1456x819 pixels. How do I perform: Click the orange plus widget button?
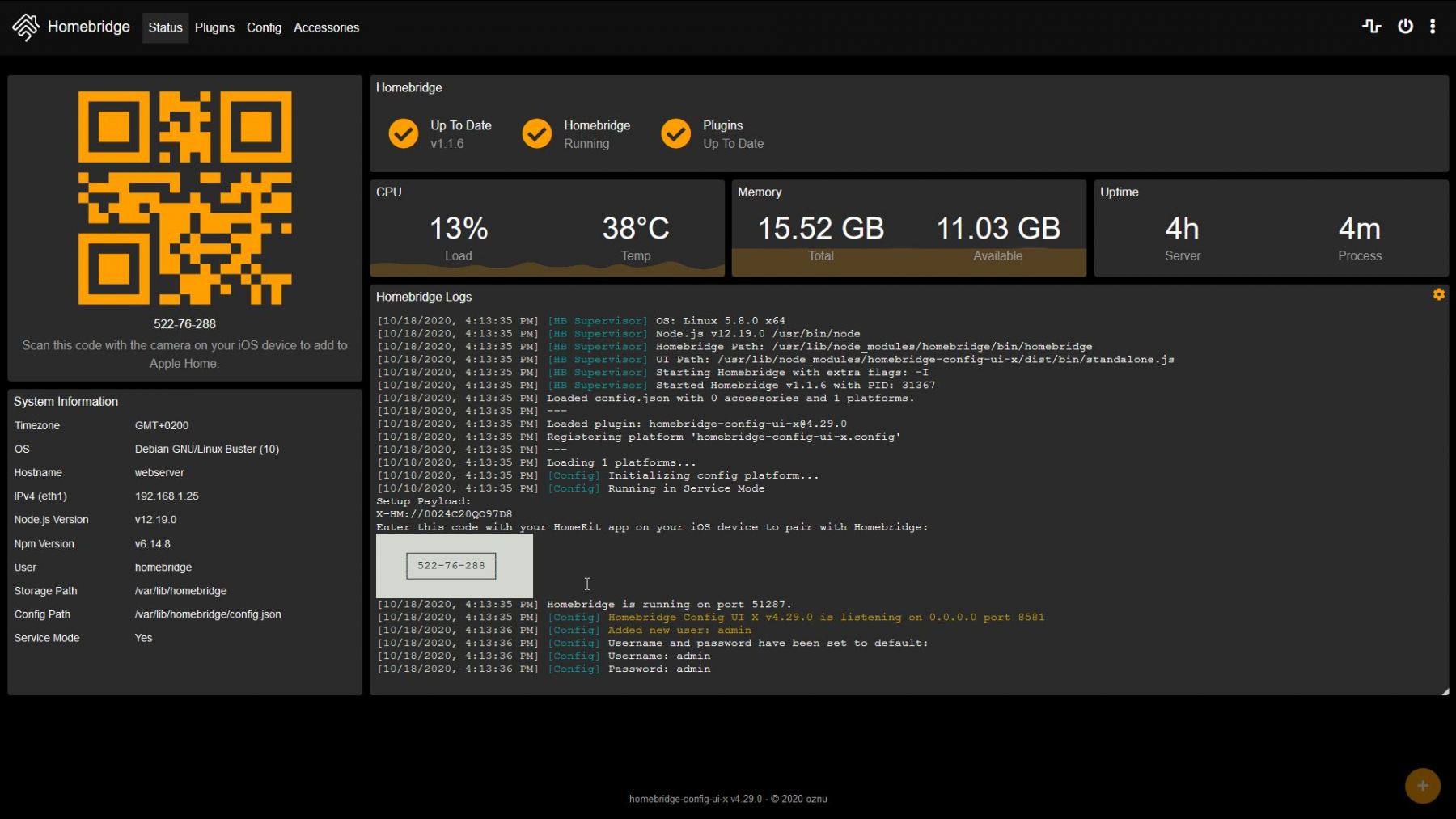tap(1422, 786)
